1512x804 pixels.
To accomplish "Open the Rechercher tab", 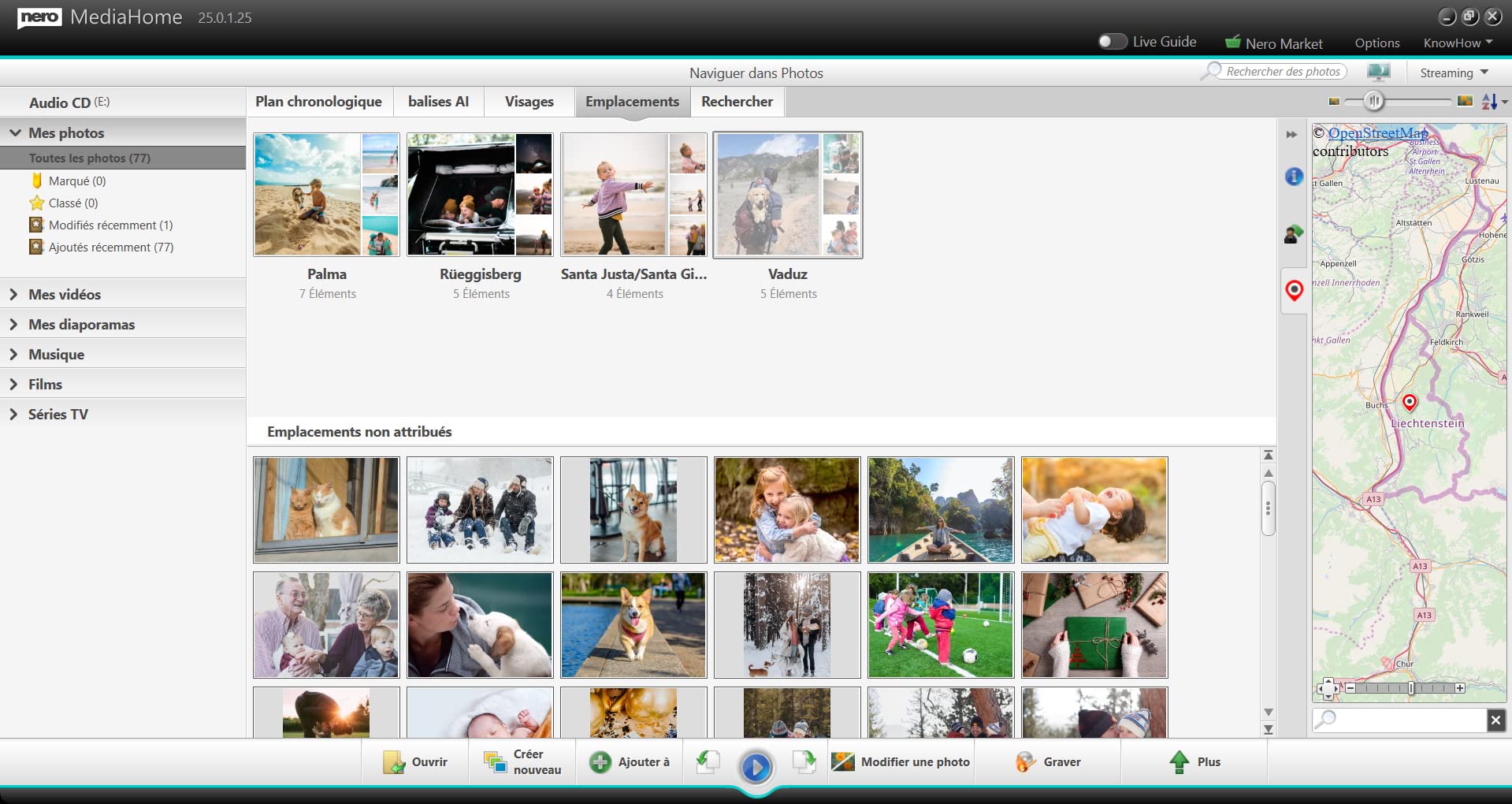I will 737,102.
